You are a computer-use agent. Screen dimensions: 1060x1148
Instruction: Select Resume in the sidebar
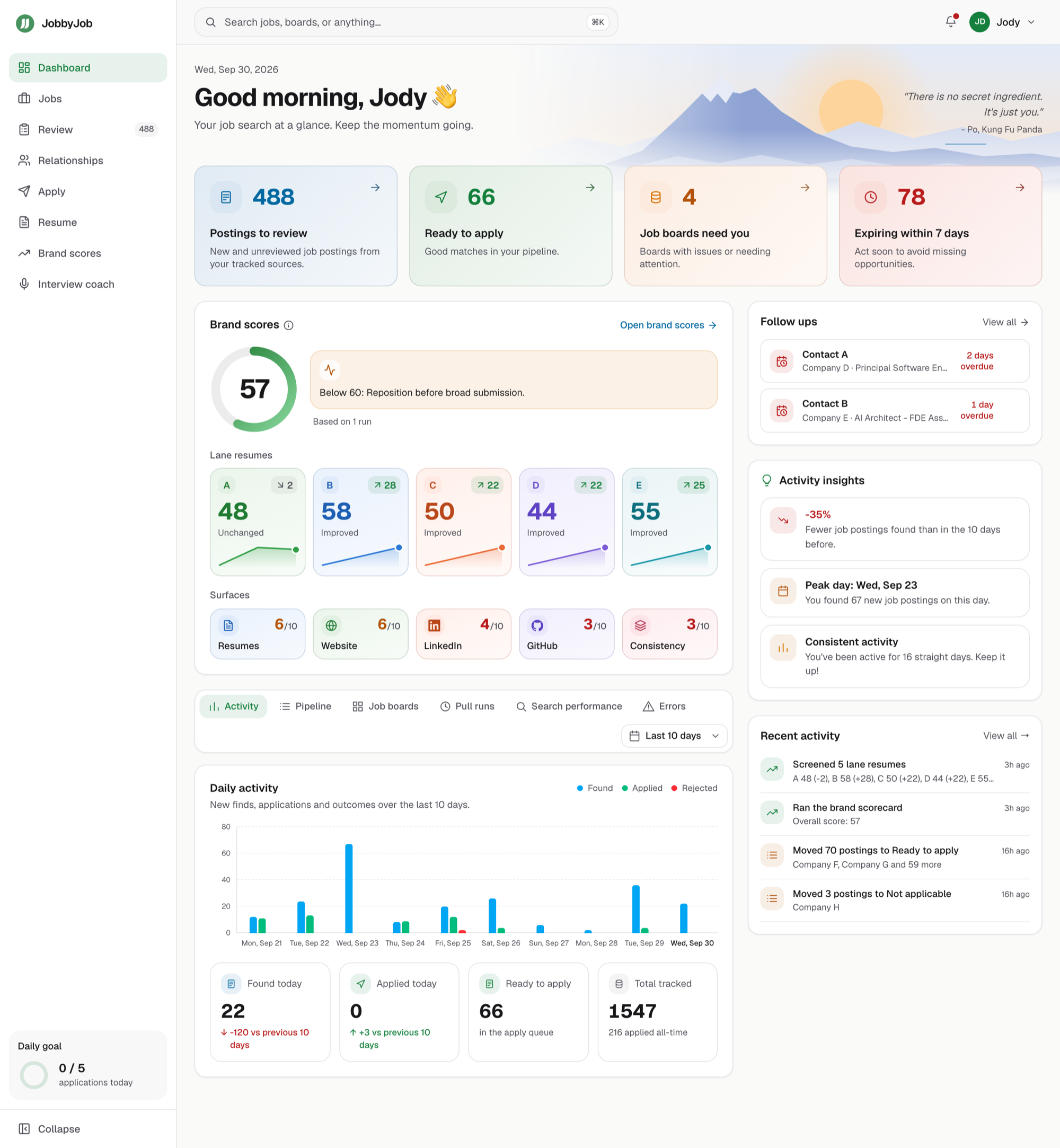click(x=88, y=223)
